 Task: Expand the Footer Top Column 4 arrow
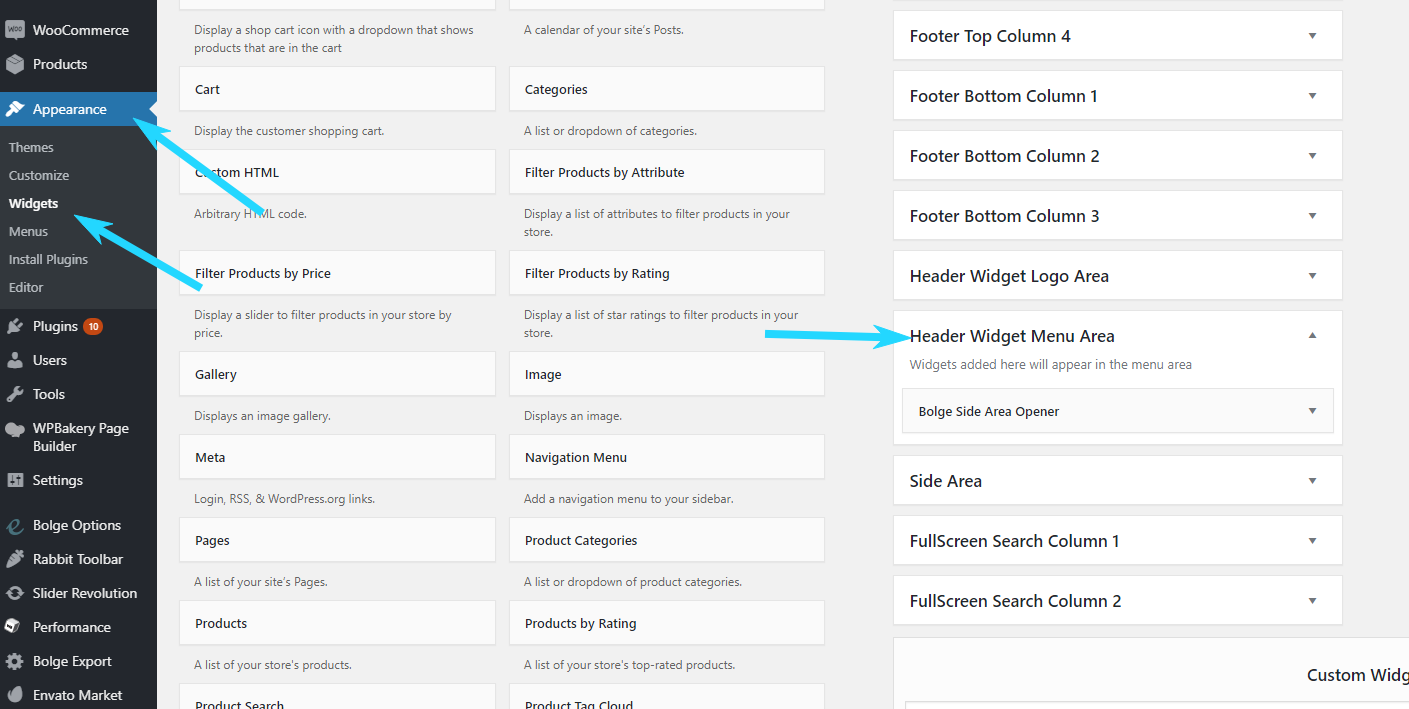[1313, 36]
